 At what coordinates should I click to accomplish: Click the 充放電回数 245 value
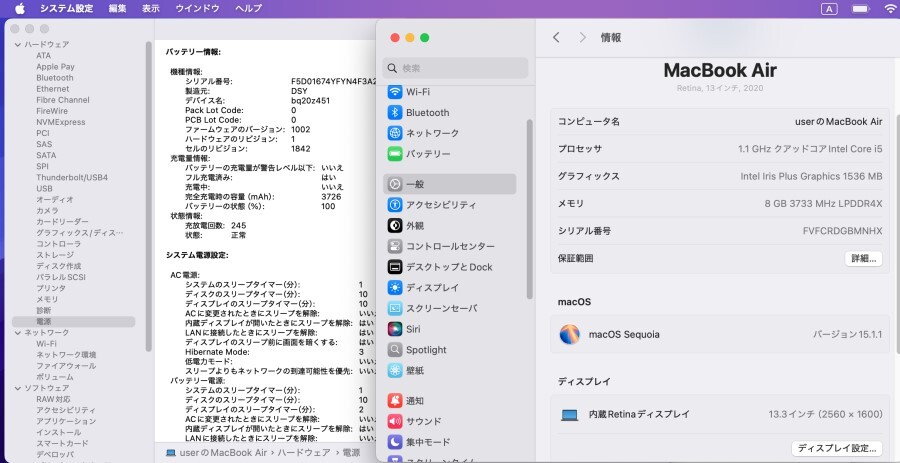(x=238, y=226)
